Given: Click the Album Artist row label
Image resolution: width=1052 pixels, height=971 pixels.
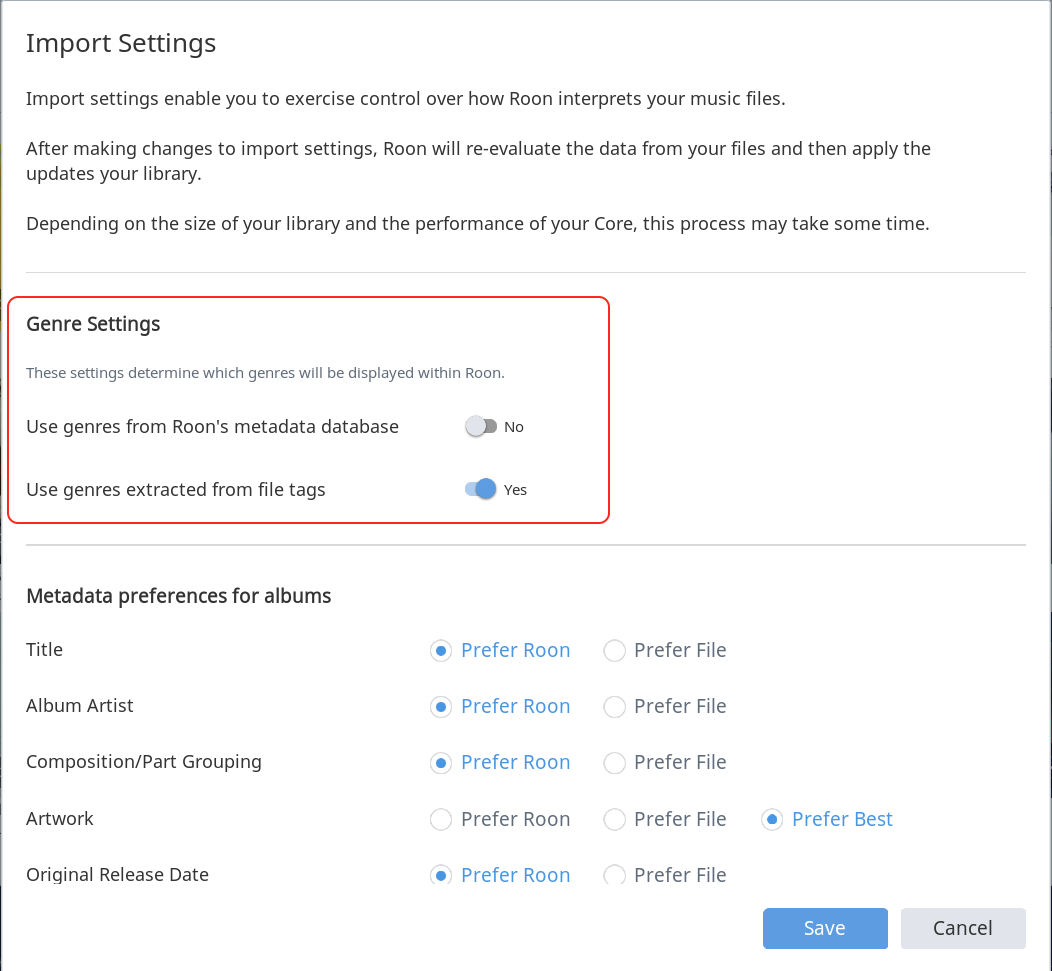Looking at the screenshot, I should 80,706.
